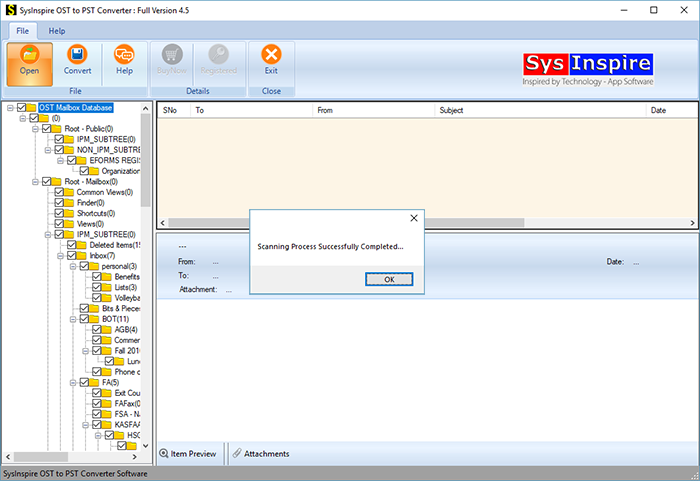Collapse the Inbox(7) tree node
The height and width of the screenshot is (481, 700).
click(x=60, y=256)
